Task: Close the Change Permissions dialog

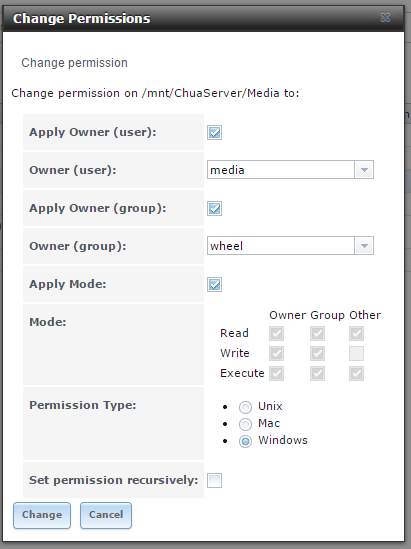Action: (x=385, y=18)
